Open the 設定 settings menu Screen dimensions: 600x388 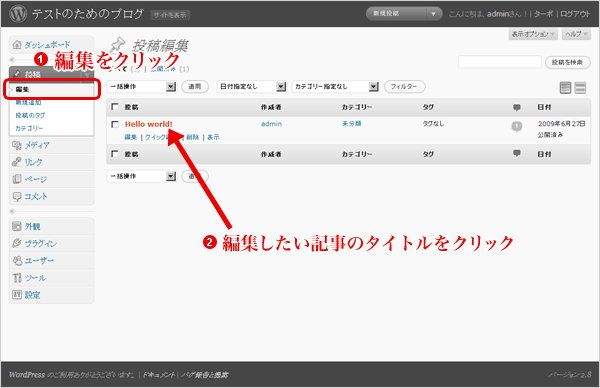(x=33, y=295)
